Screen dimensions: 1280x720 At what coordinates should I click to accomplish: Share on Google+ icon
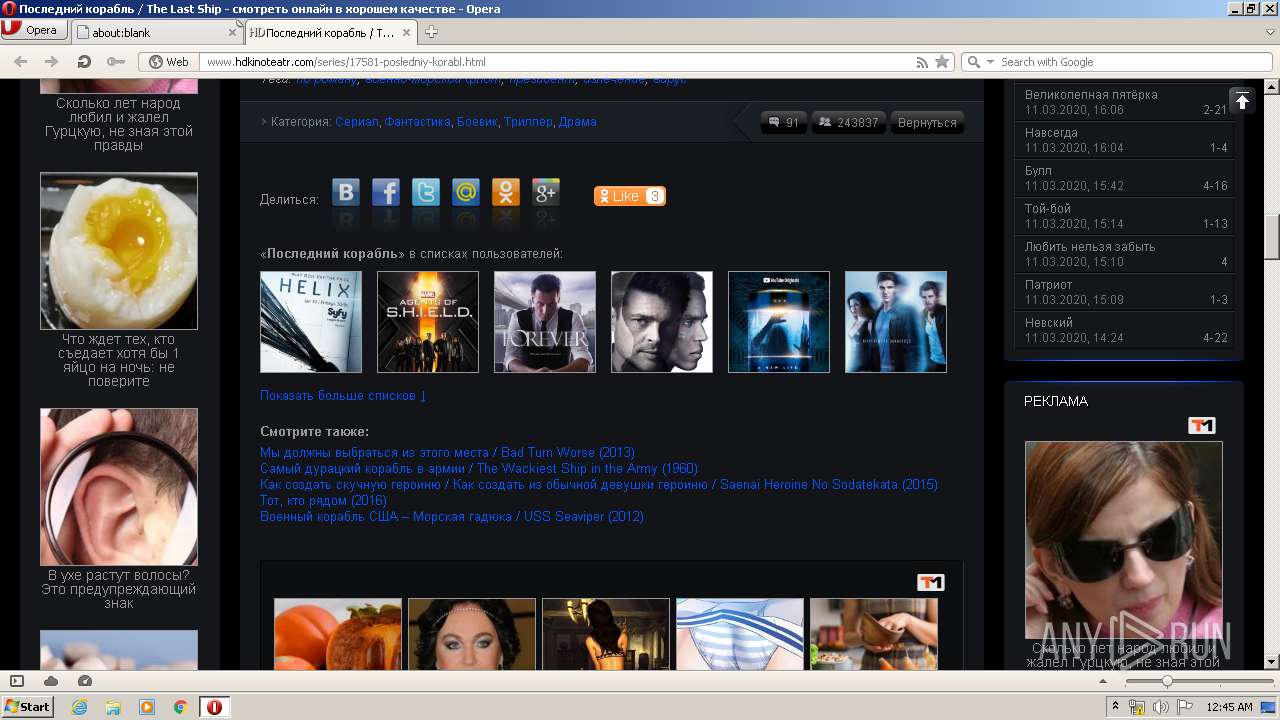(x=546, y=192)
